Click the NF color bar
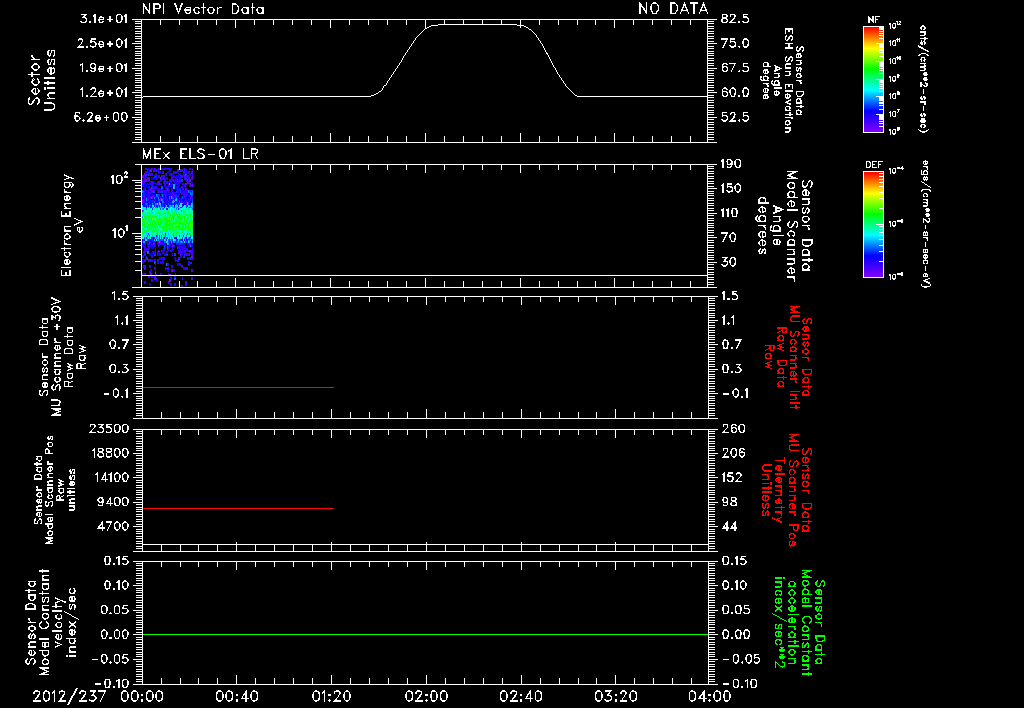Viewport: 1024px width, 708px height. pos(873,78)
